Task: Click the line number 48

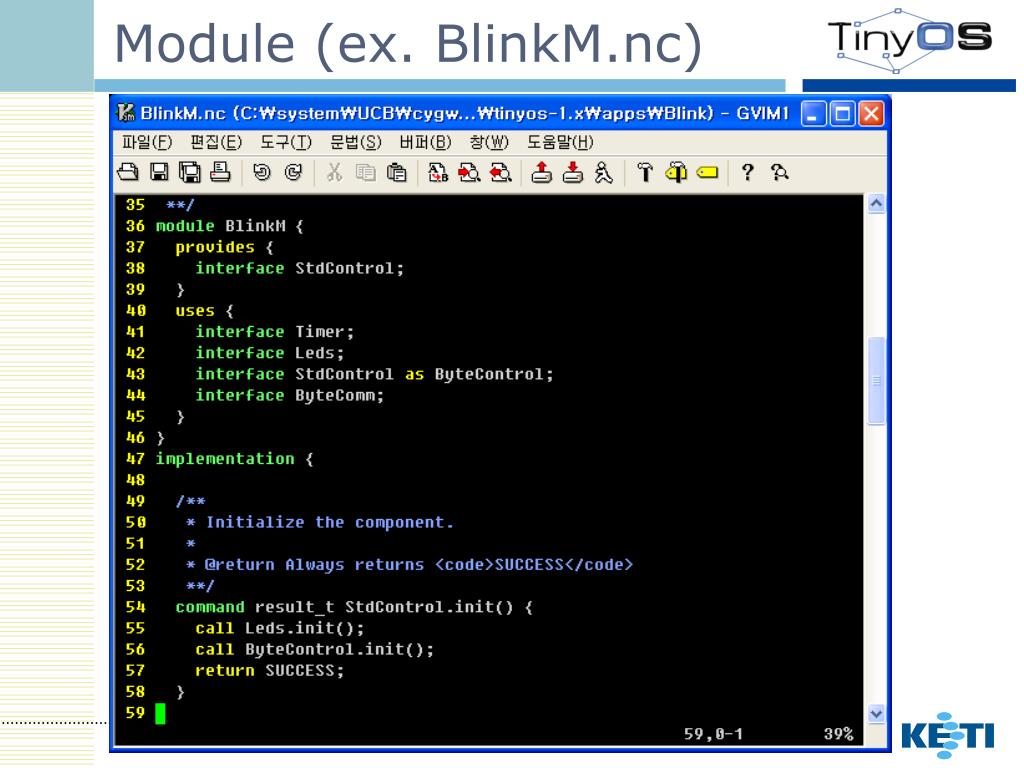Action: tap(135, 480)
